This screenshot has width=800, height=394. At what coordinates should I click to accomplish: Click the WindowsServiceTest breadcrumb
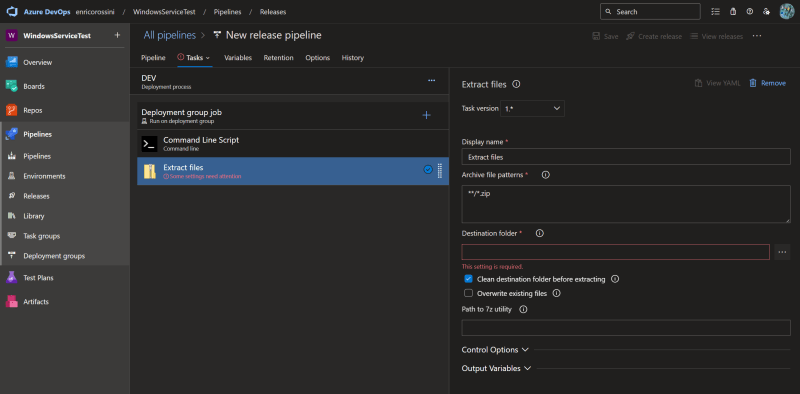(164, 12)
